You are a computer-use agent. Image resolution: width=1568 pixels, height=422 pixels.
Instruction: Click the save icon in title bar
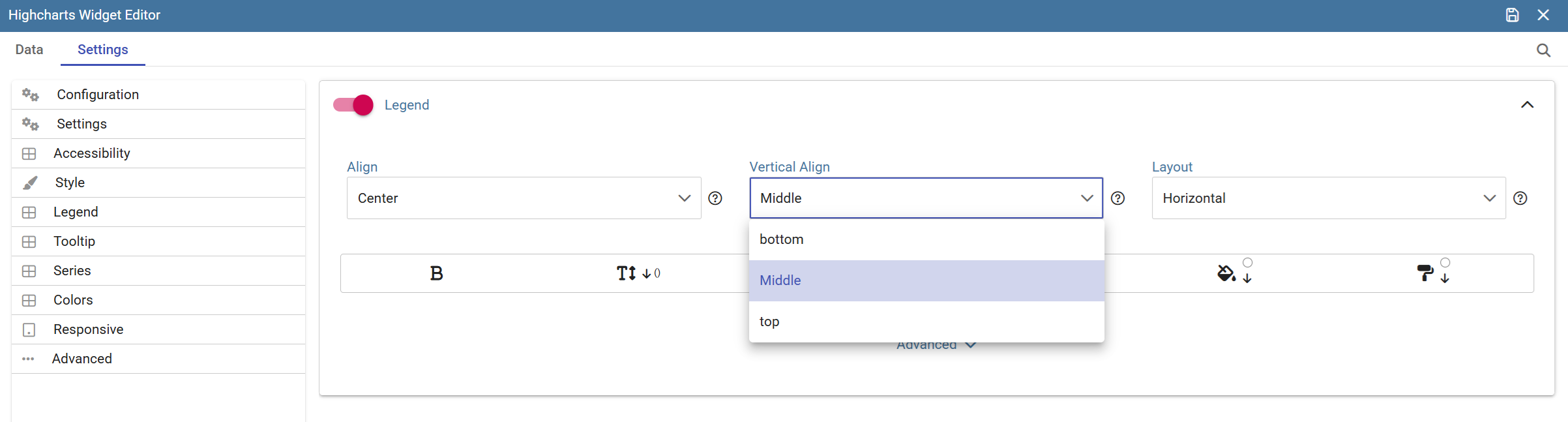(1512, 15)
